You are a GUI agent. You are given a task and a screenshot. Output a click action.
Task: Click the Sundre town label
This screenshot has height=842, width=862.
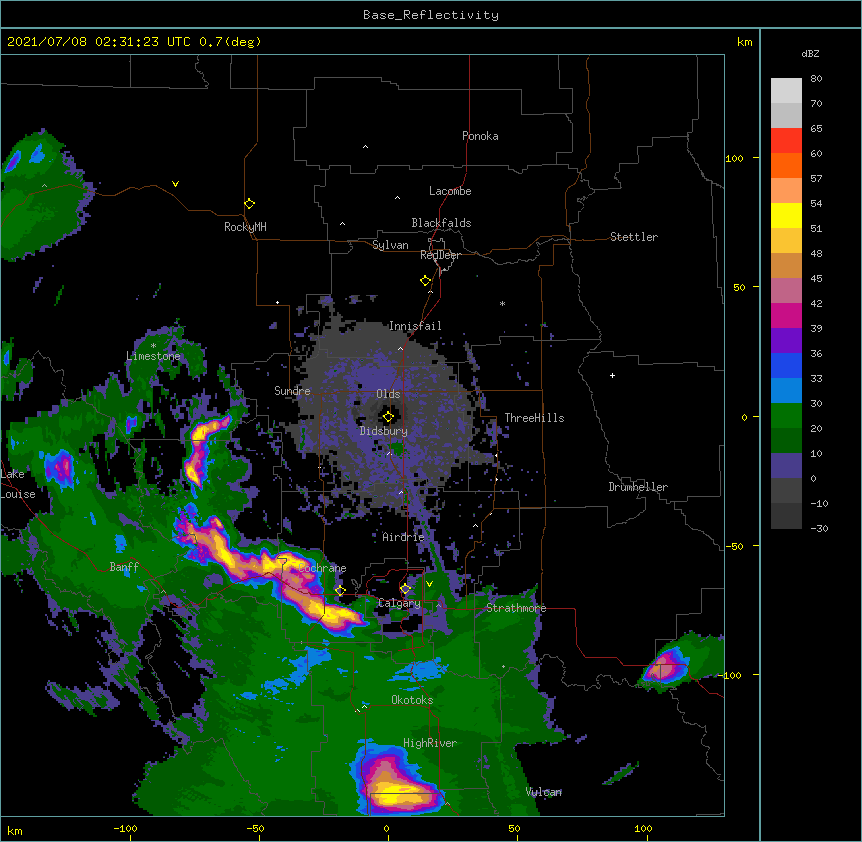tap(292, 391)
